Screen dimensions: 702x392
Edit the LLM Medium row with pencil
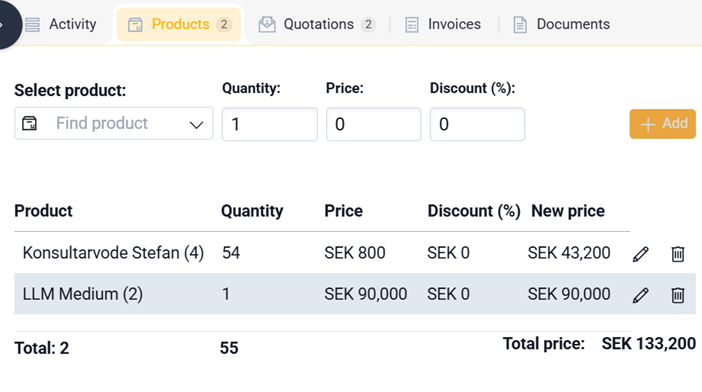(x=641, y=295)
